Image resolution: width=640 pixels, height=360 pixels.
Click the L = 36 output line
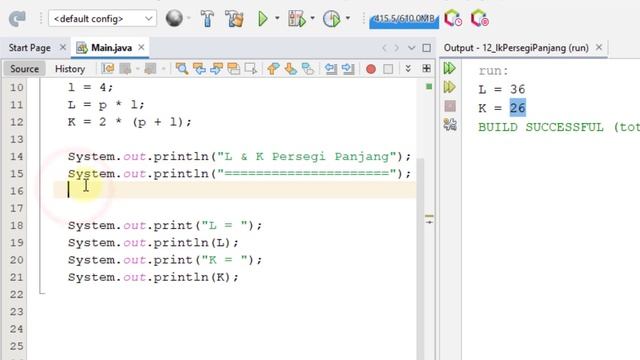click(502, 89)
